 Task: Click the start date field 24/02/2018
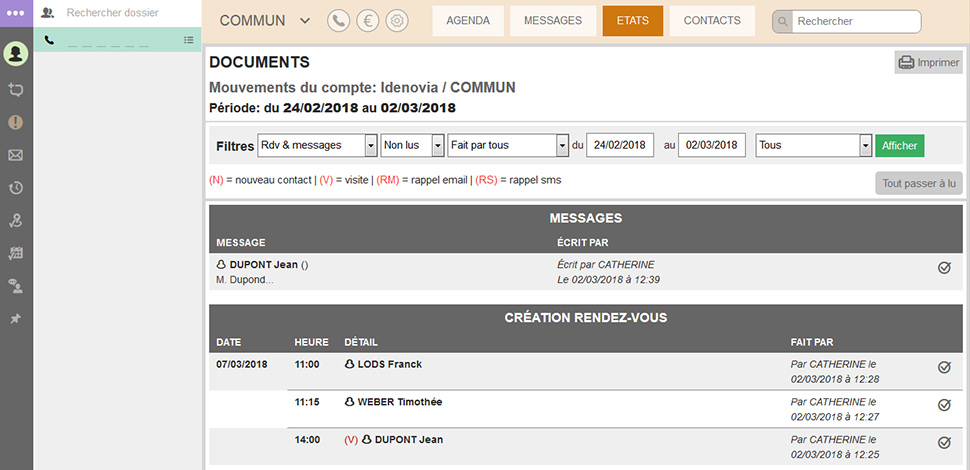click(x=620, y=145)
